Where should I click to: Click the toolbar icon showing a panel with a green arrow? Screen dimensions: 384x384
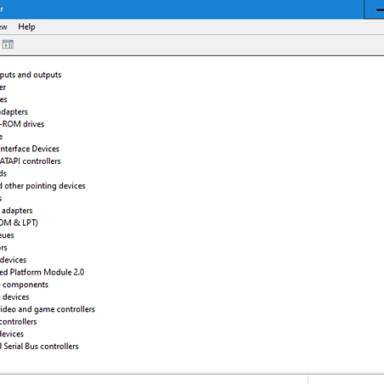[8, 44]
